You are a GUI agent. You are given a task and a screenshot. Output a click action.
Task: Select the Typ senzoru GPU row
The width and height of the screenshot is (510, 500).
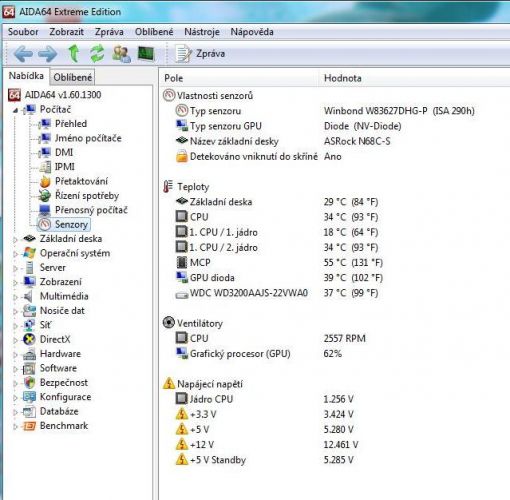click(x=288, y=126)
